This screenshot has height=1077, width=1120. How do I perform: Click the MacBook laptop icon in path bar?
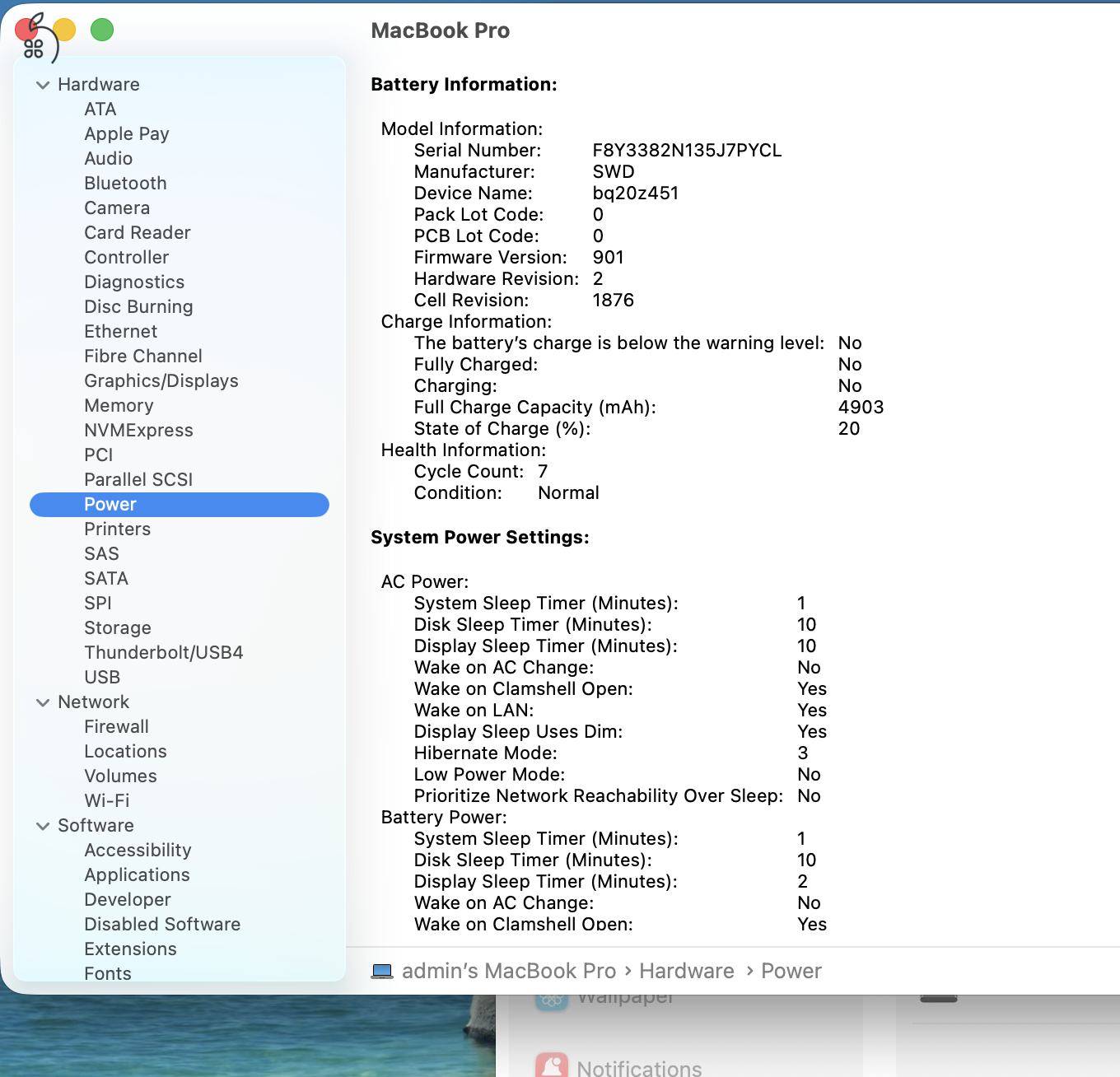[x=382, y=972]
